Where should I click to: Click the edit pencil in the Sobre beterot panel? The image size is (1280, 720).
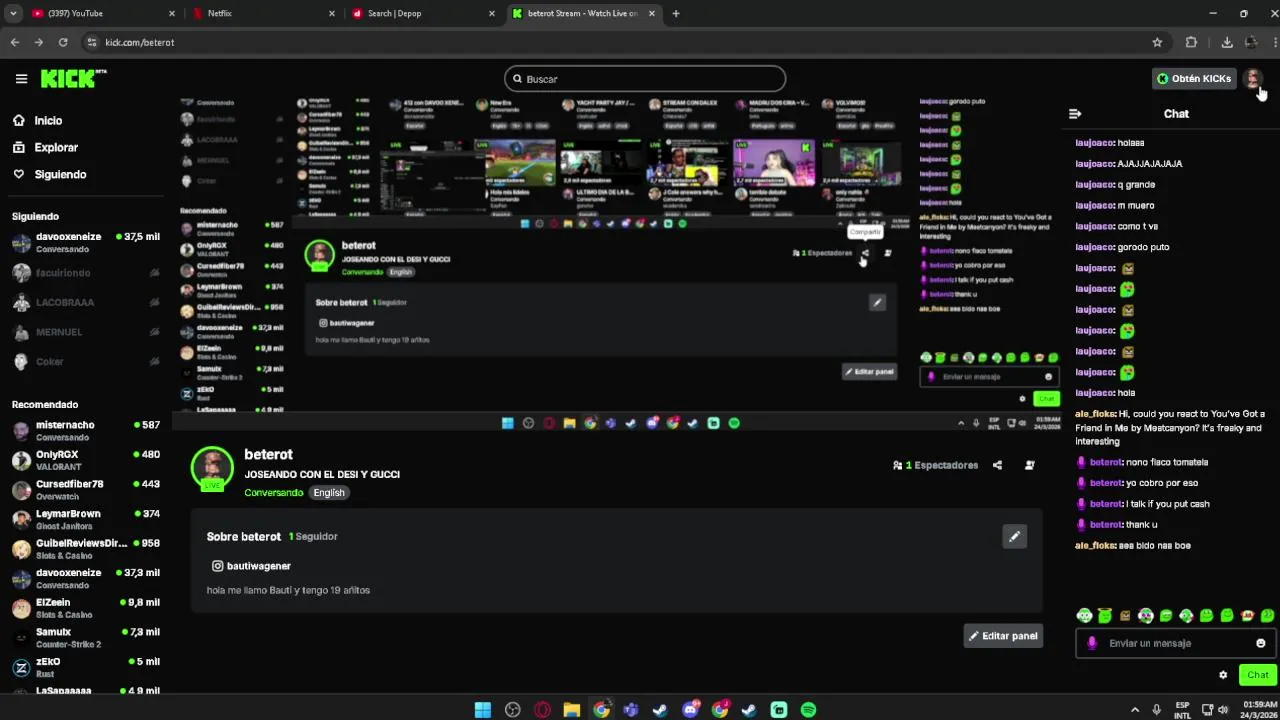(1014, 537)
